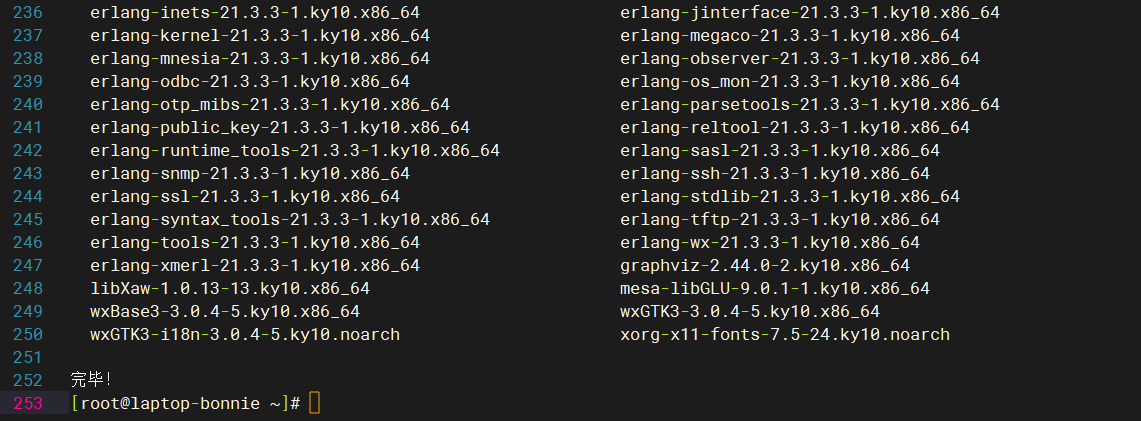1141x421 pixels.
Task: Click libXaw-1.0.13-13 package text
Action: pyautogui.click(x=230, y=289)
